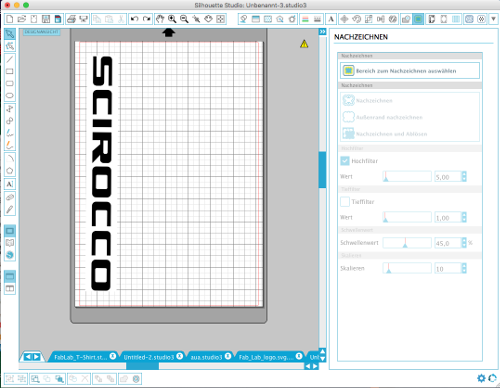Screen dimensions: 500x388
Task: Pick the Draw a Rectangle tool
Action: (x=10, y=71)
